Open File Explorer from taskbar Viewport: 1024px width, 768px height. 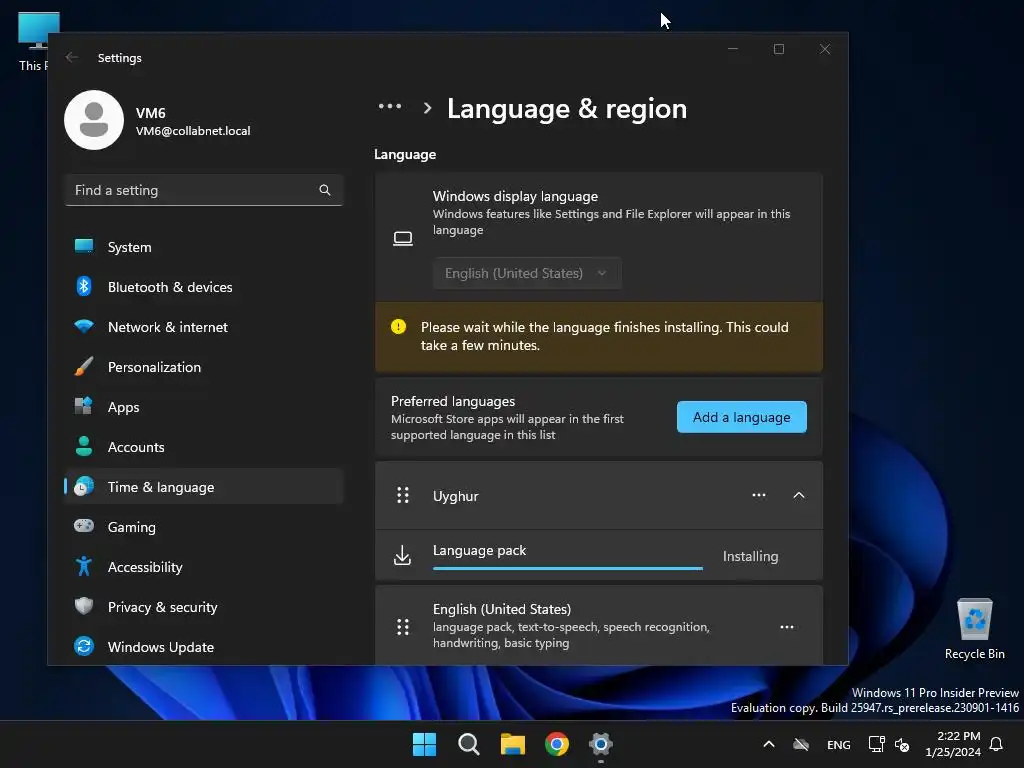click(x=513, y=744)
